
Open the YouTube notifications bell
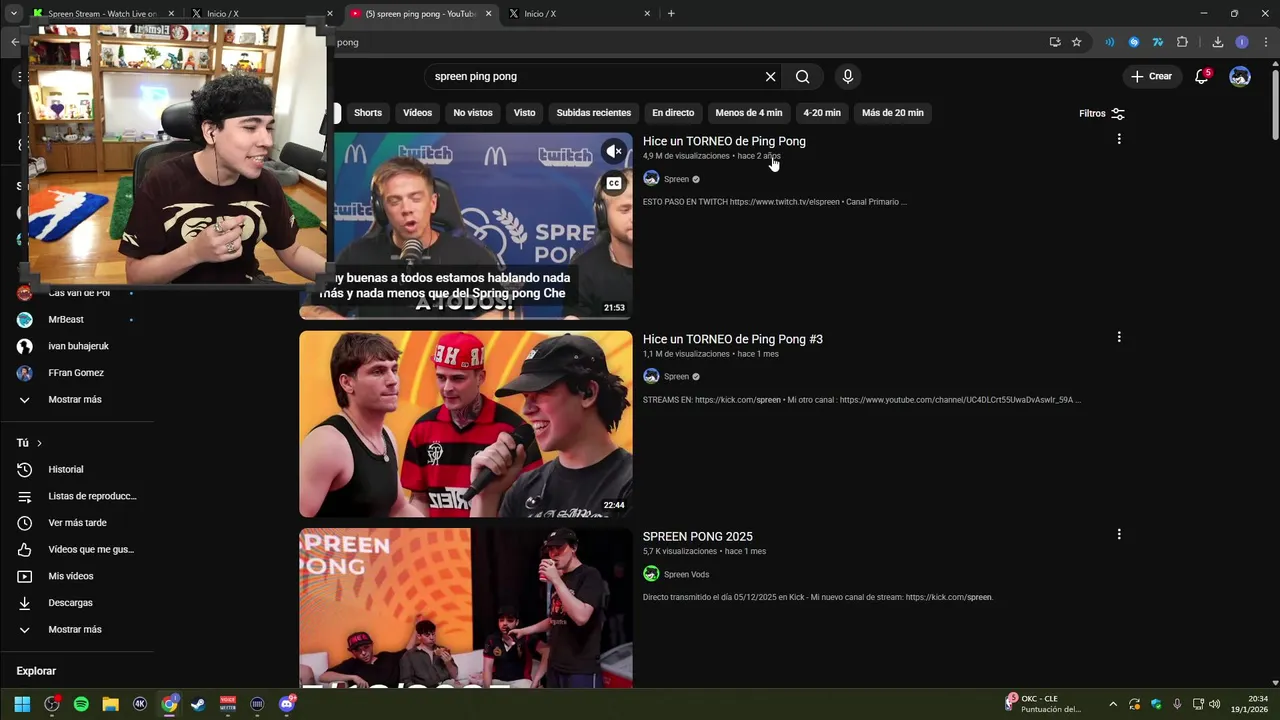pos(1202,77)
